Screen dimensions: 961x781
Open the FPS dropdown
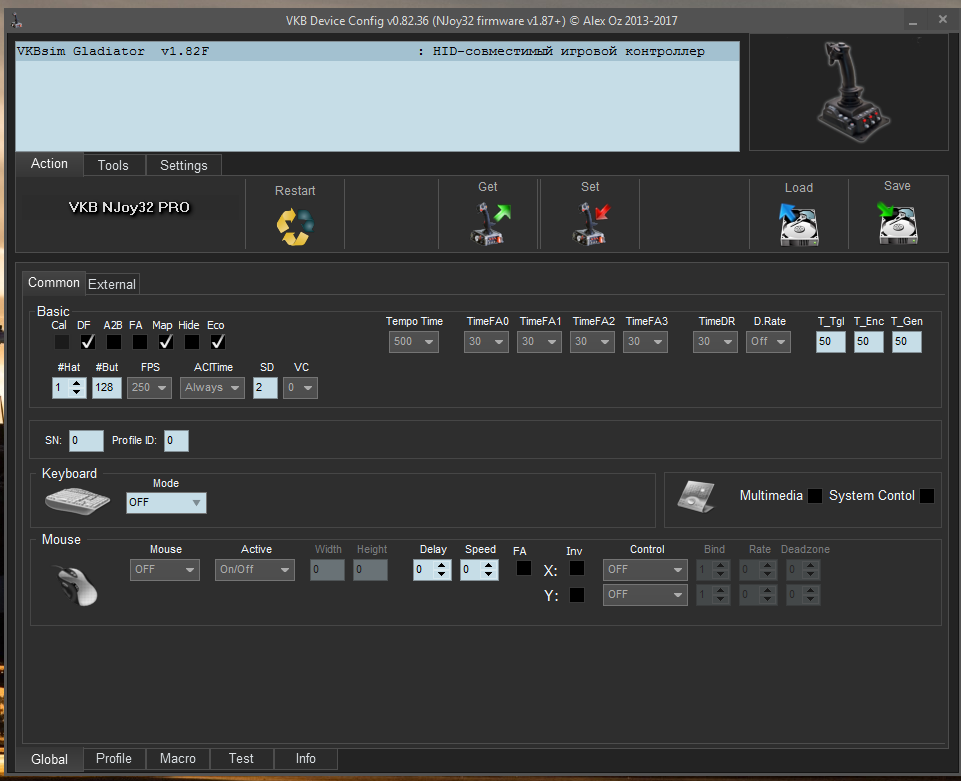click(x=150, y=388)
